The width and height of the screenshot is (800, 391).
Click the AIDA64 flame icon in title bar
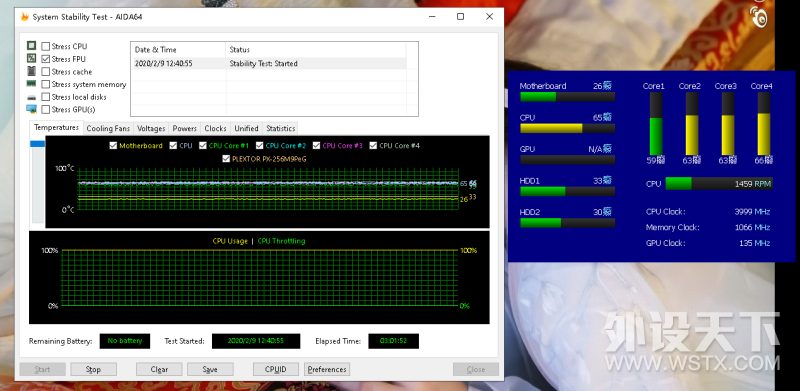[24, 17]
